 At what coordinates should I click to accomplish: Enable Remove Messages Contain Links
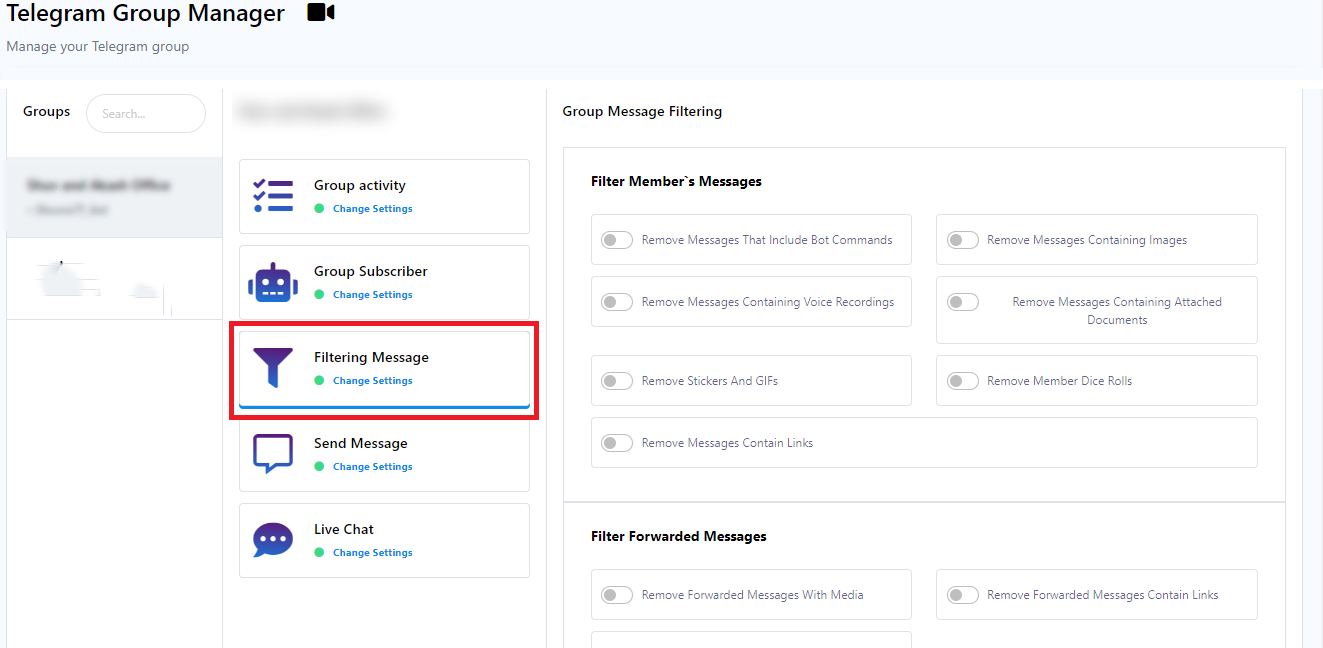pos(617,443)
